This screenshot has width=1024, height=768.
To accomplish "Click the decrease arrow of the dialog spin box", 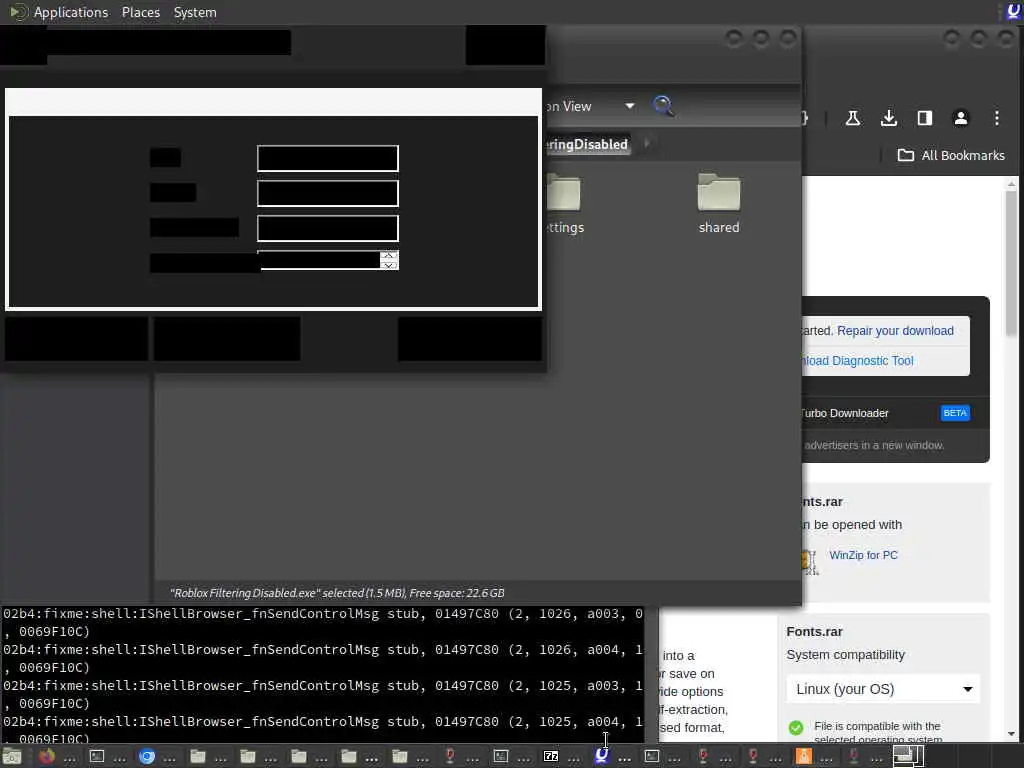I will tap(389, 264).
